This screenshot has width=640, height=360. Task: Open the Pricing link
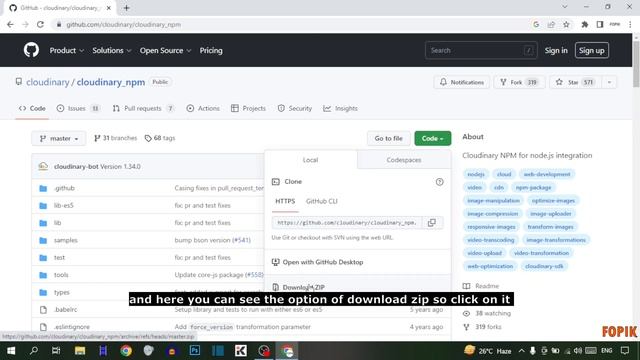[x=211, y=50]
